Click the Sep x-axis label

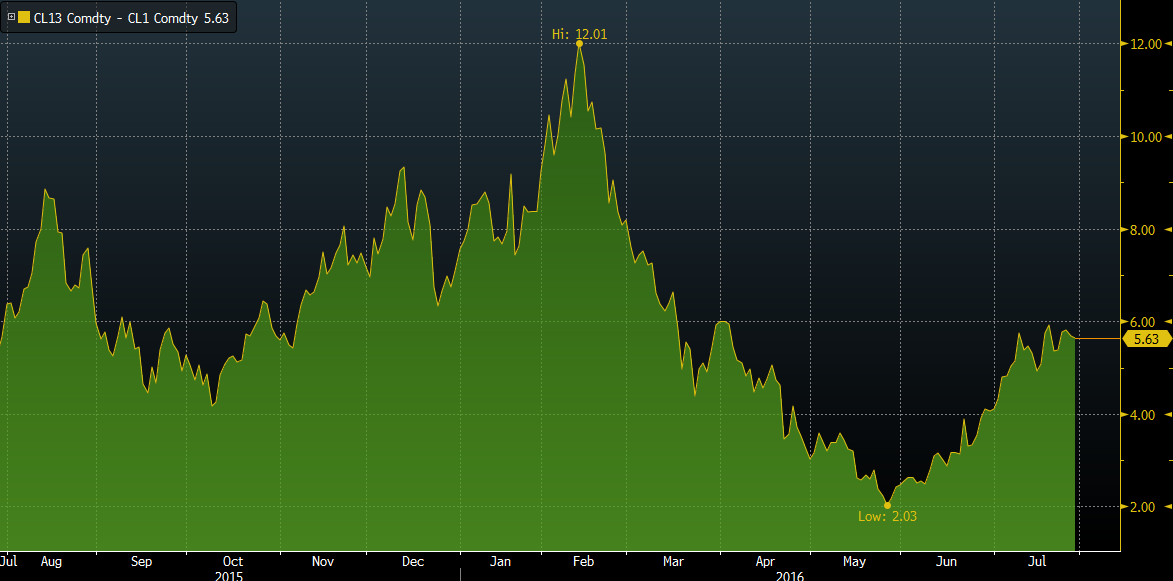pos(141,561)
